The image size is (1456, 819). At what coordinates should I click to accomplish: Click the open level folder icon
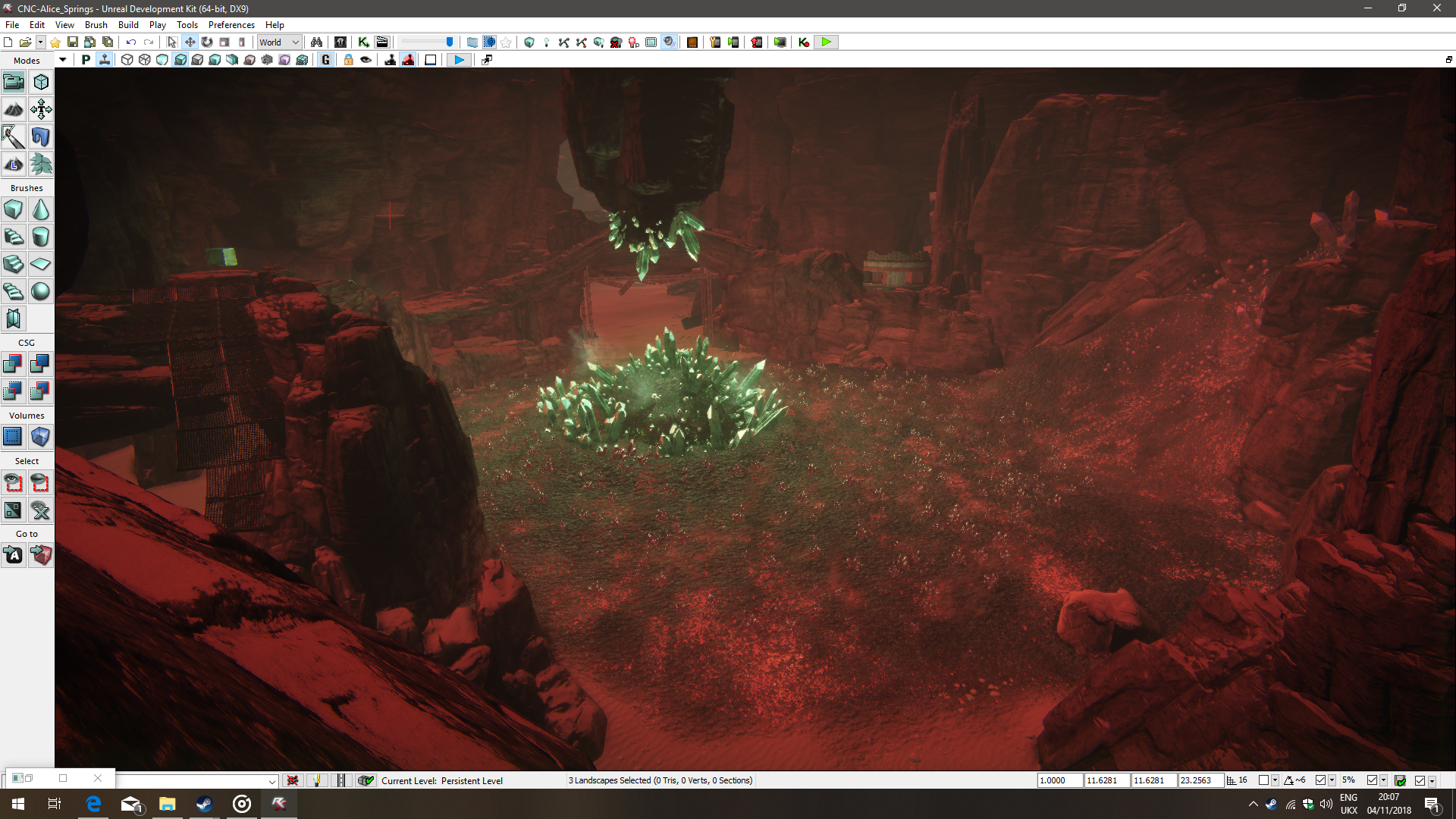[x=25, y=42]
